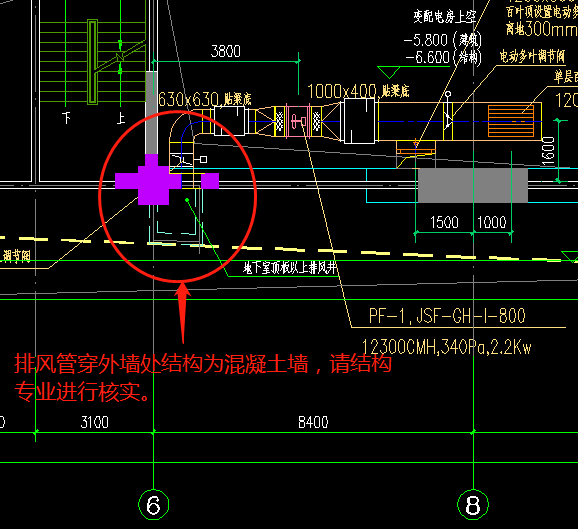
Task: Click the 12300CMH,340Pa,2.2Kw specification text
Action: click(x=446, y=347)
